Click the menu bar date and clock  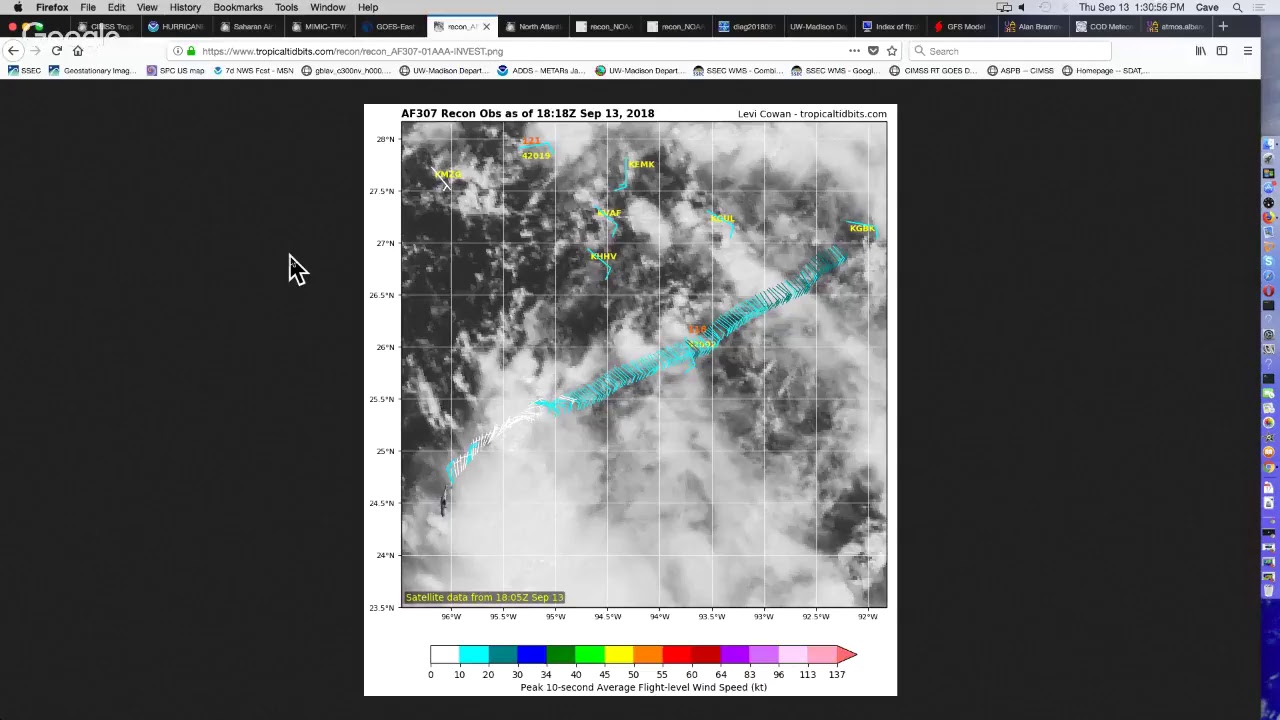point(1132,7)
